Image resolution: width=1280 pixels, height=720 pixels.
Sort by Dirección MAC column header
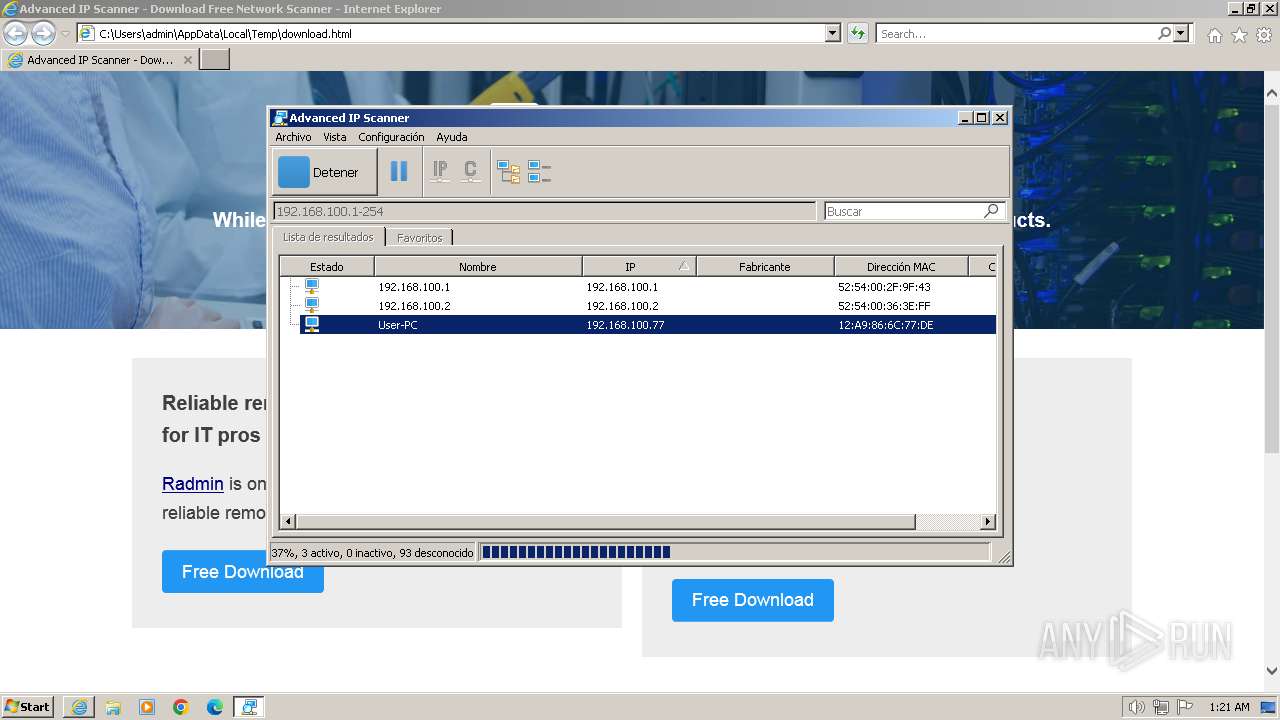901,267
